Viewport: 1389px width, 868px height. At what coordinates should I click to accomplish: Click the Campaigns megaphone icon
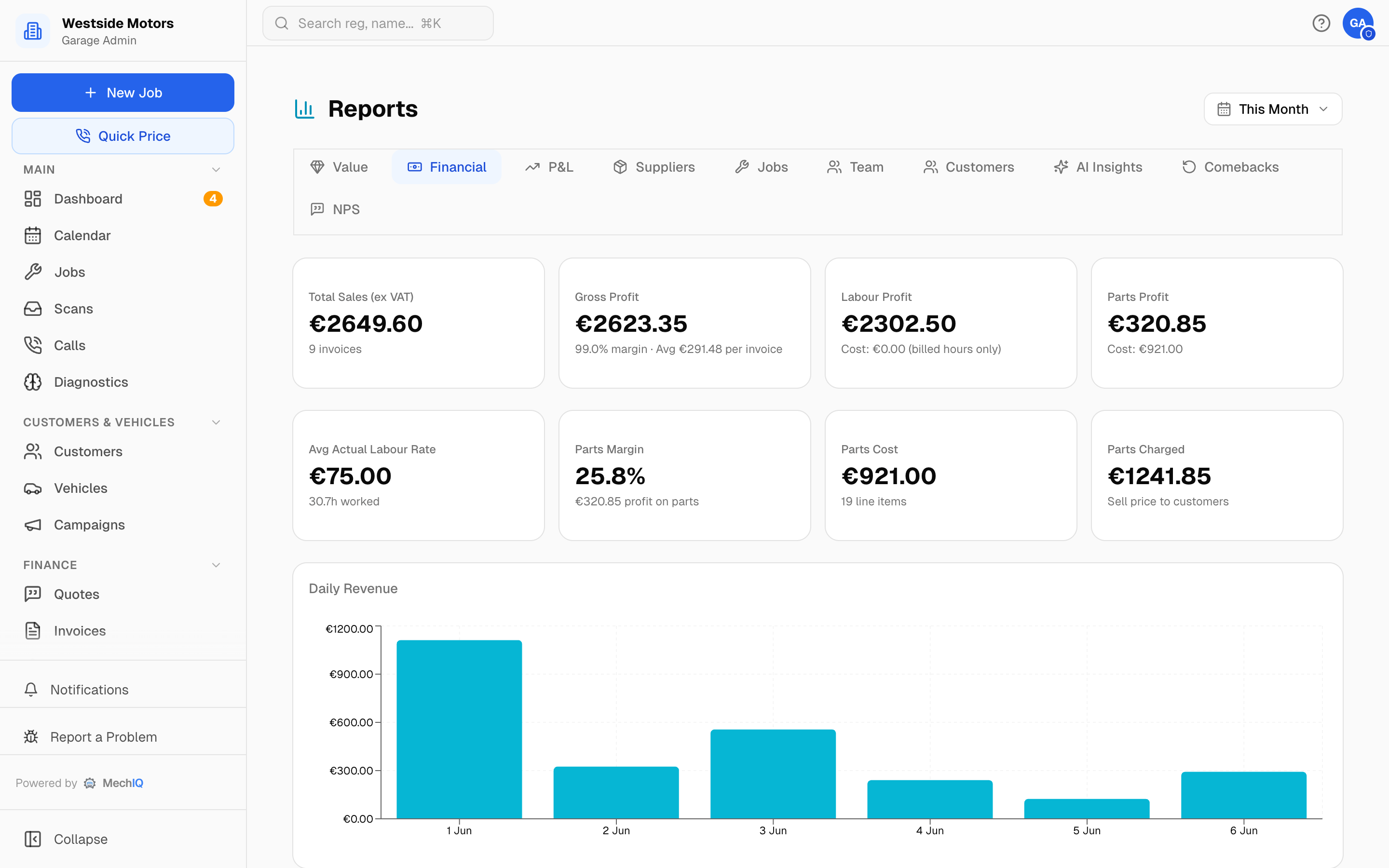coord(33,525)
